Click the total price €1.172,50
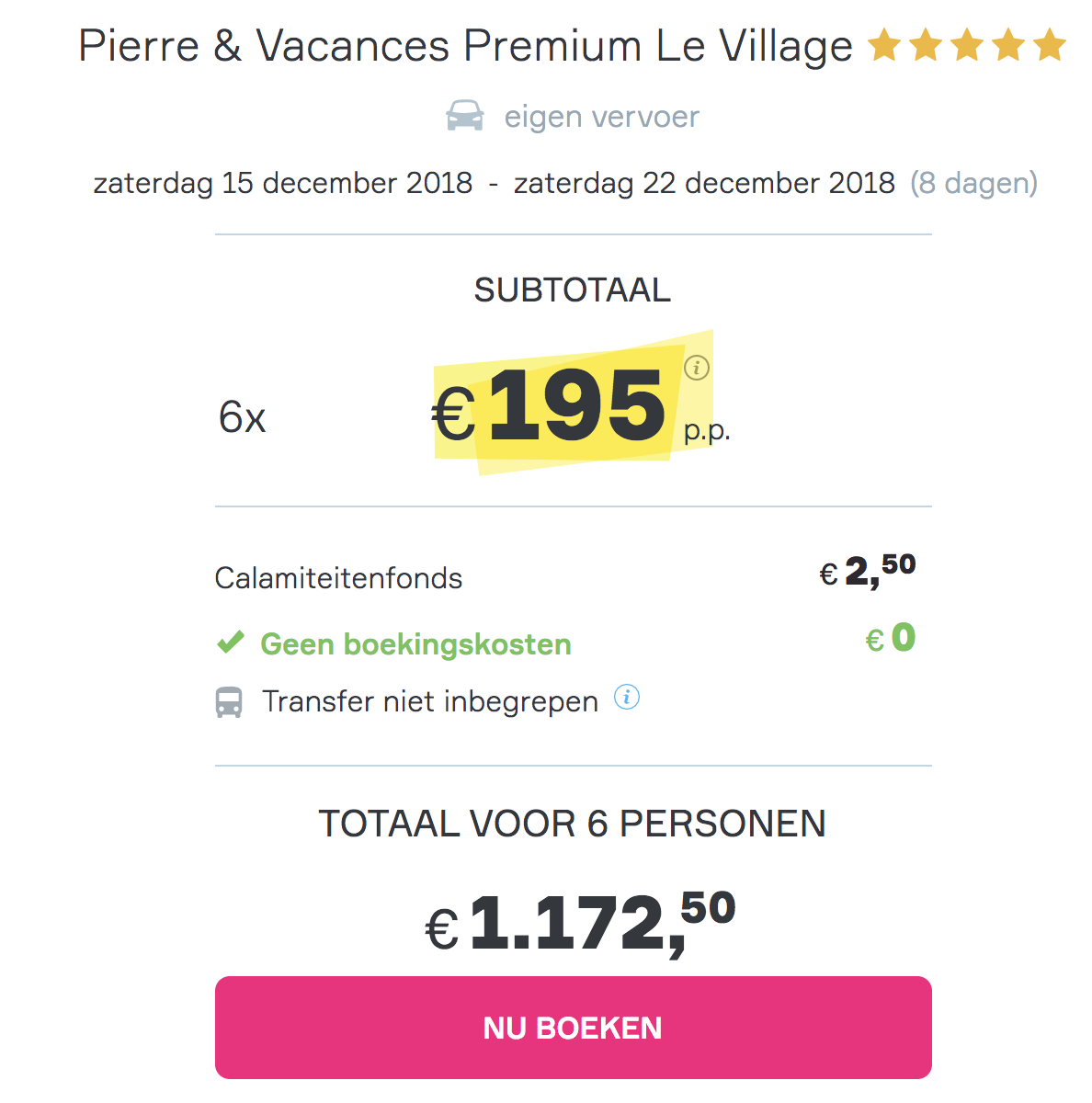 [x=580, y=923]
